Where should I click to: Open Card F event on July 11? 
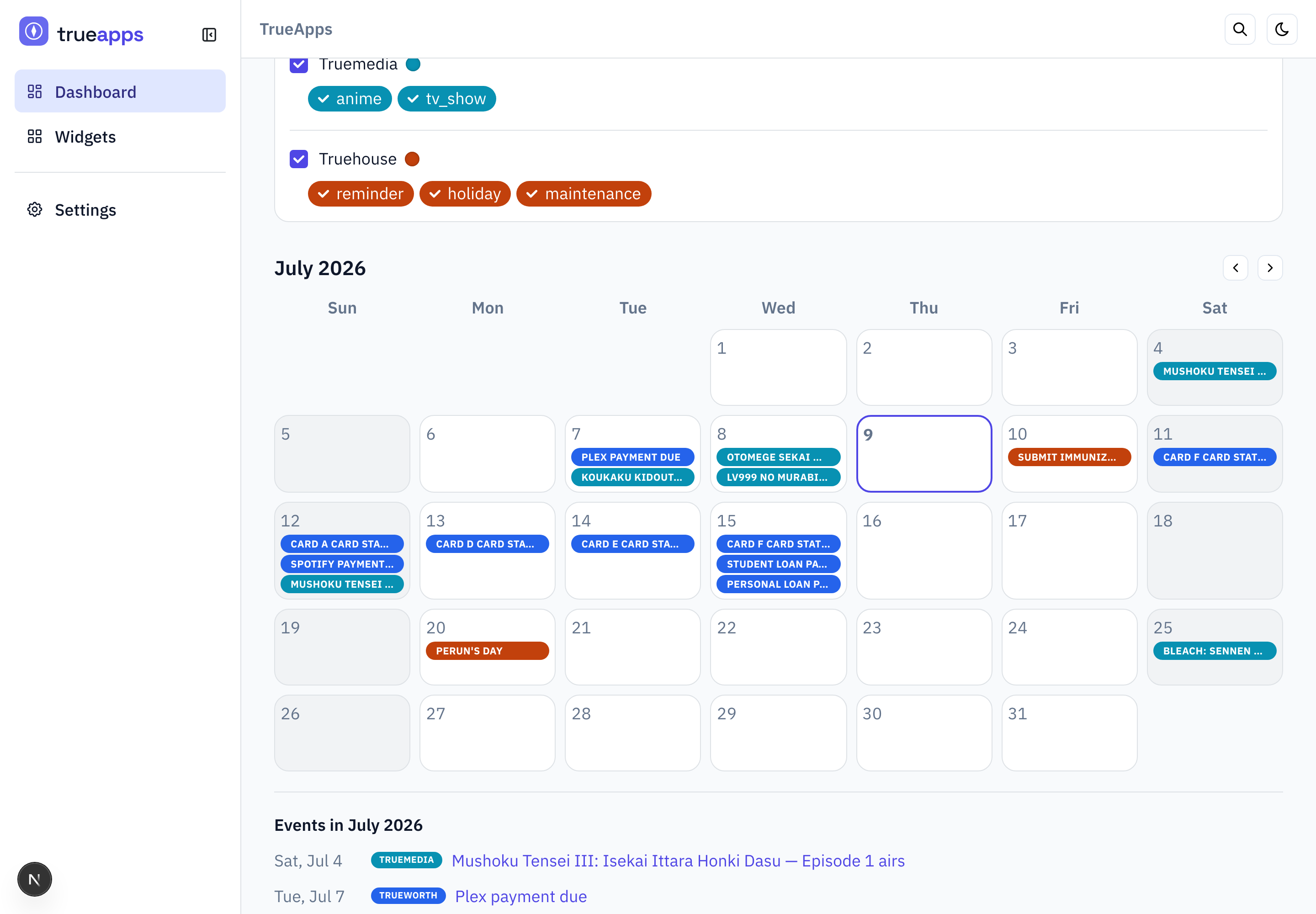[x=1215, y=457]
